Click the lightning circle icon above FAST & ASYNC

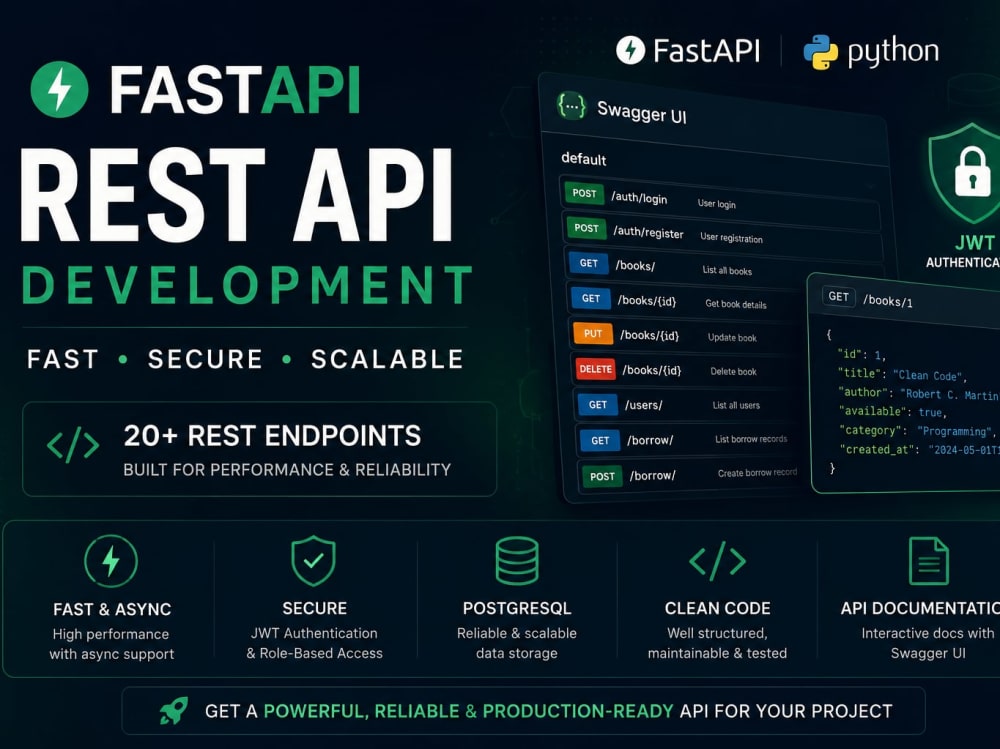click(x=111, y=561)
